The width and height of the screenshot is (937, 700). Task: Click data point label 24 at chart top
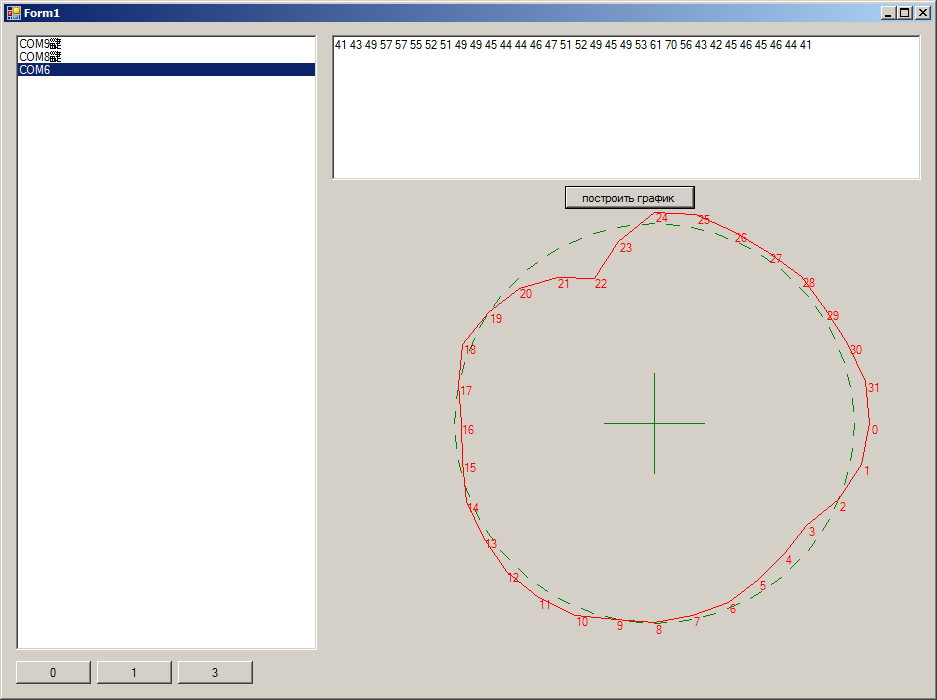(662, 218)
